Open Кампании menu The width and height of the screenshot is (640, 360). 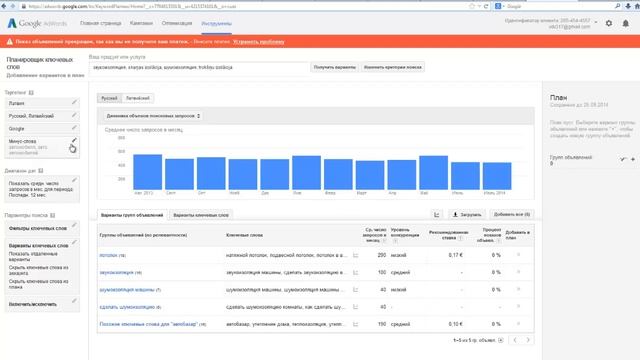pyautogui.click(x=141, y=23)
